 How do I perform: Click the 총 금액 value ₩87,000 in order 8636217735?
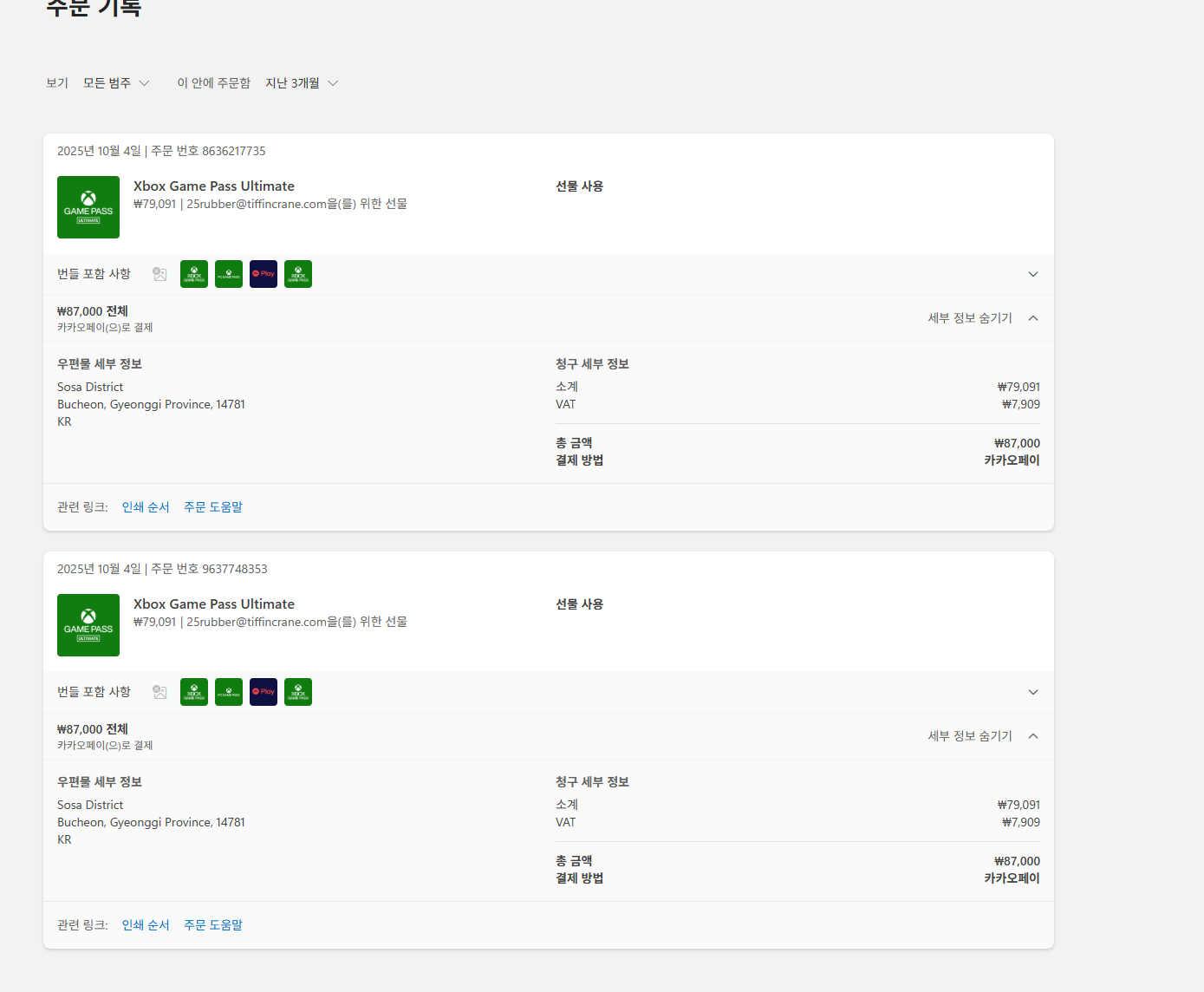pyautogui.click(x=1017, y=443)
